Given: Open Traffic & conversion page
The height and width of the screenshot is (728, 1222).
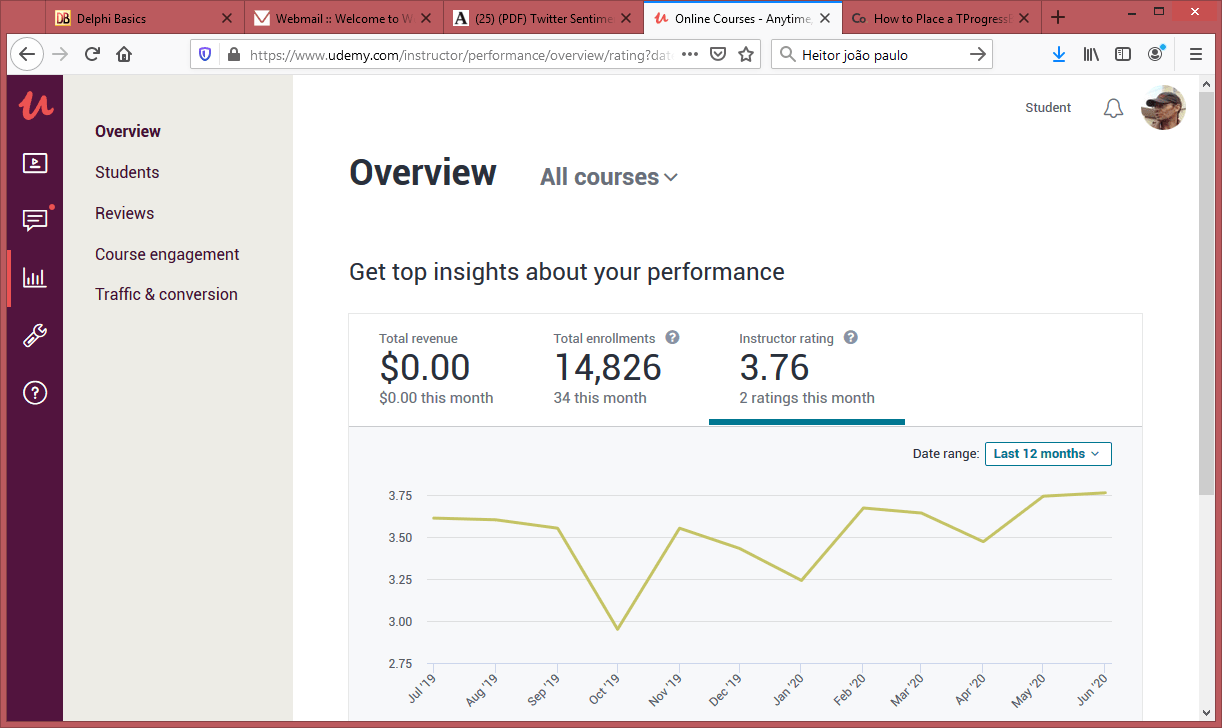Looking at the screenshot, I should [166, 294].
